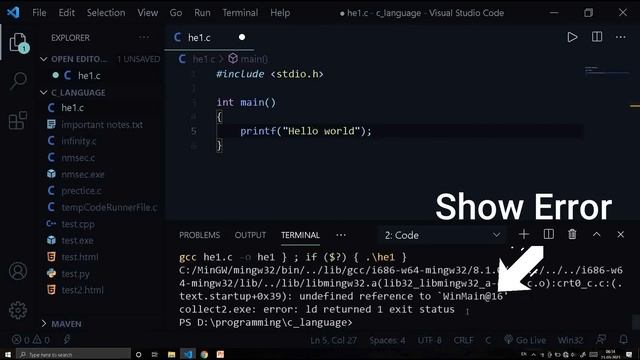The height and width of the screenshot is (360, 640).
Task: Select the TERMINAL panel tab
Action: click(300, 235)
